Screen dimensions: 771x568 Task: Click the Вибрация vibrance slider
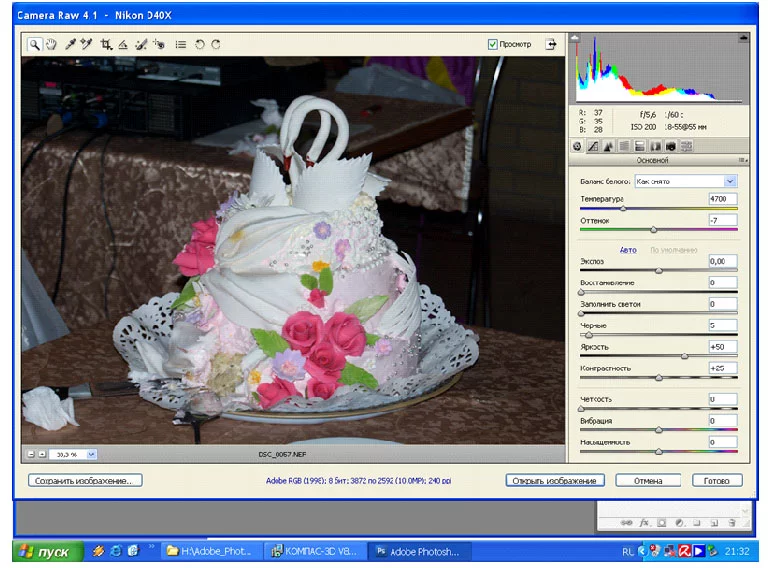point(658,430)
